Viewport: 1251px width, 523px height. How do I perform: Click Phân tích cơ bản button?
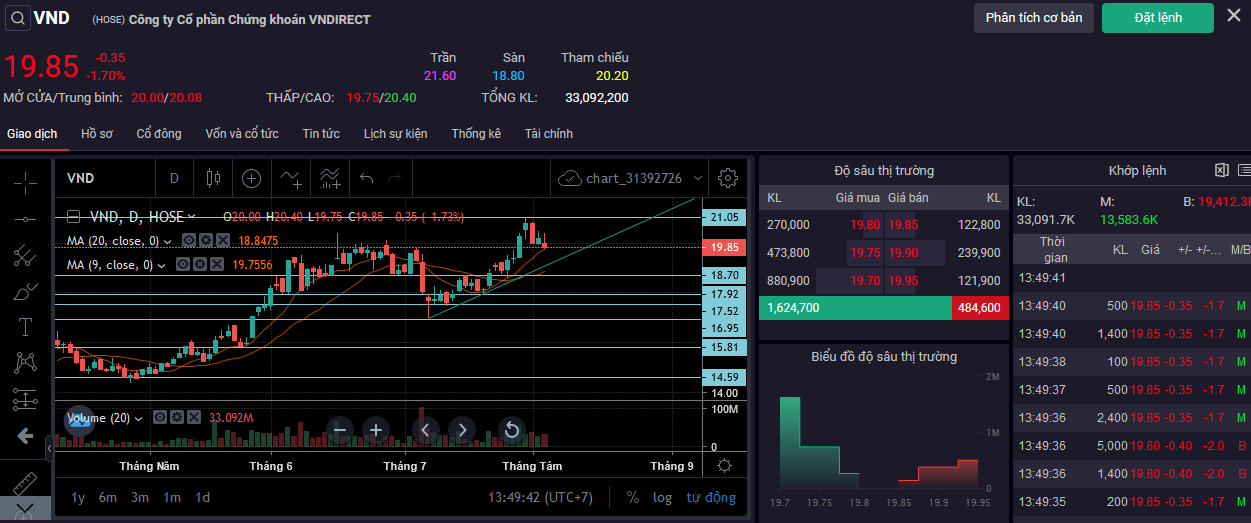click(1034, 18)
